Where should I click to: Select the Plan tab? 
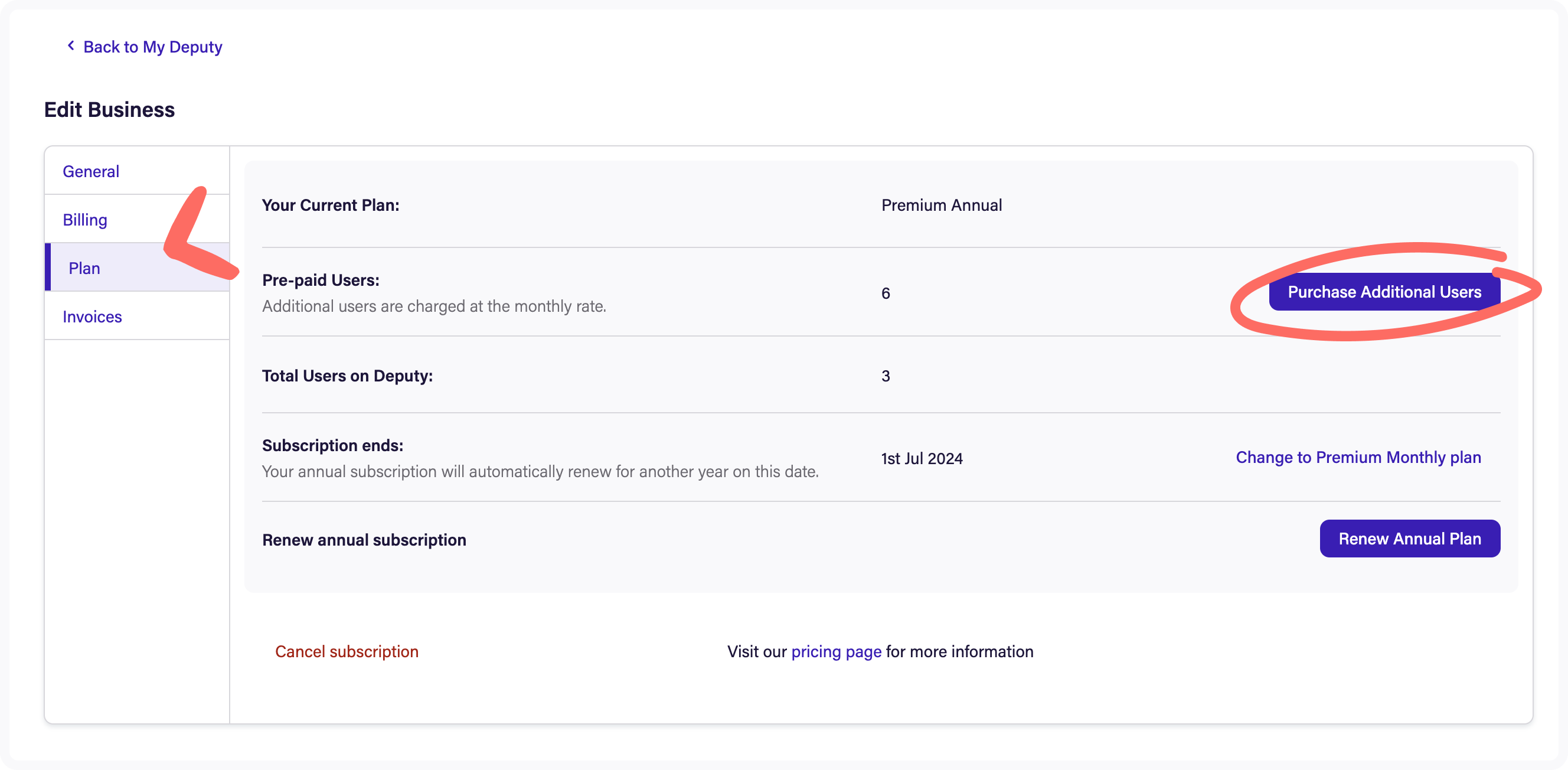point(84,268)
